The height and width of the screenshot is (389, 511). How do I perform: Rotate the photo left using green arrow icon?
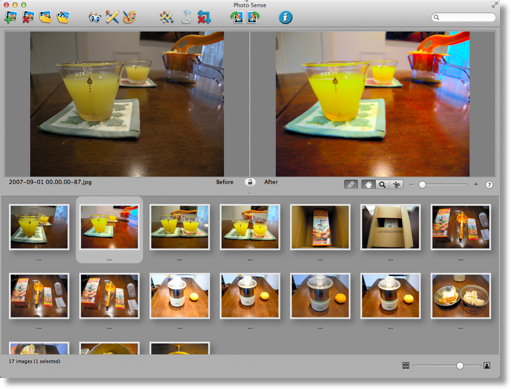click(x=236, y=17)
